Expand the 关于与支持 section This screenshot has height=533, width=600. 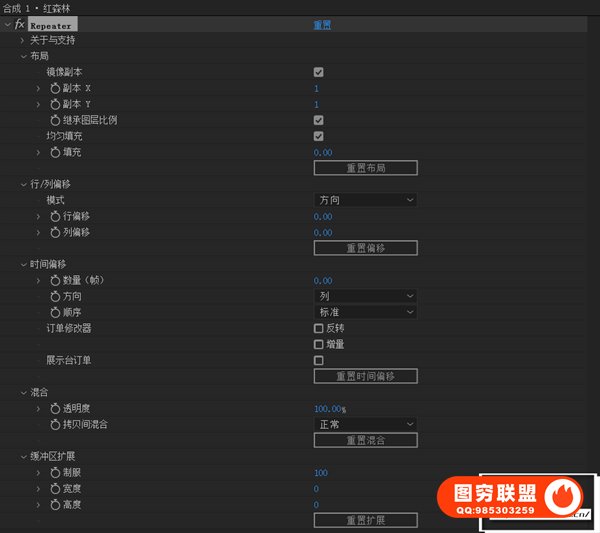point(23,40)
